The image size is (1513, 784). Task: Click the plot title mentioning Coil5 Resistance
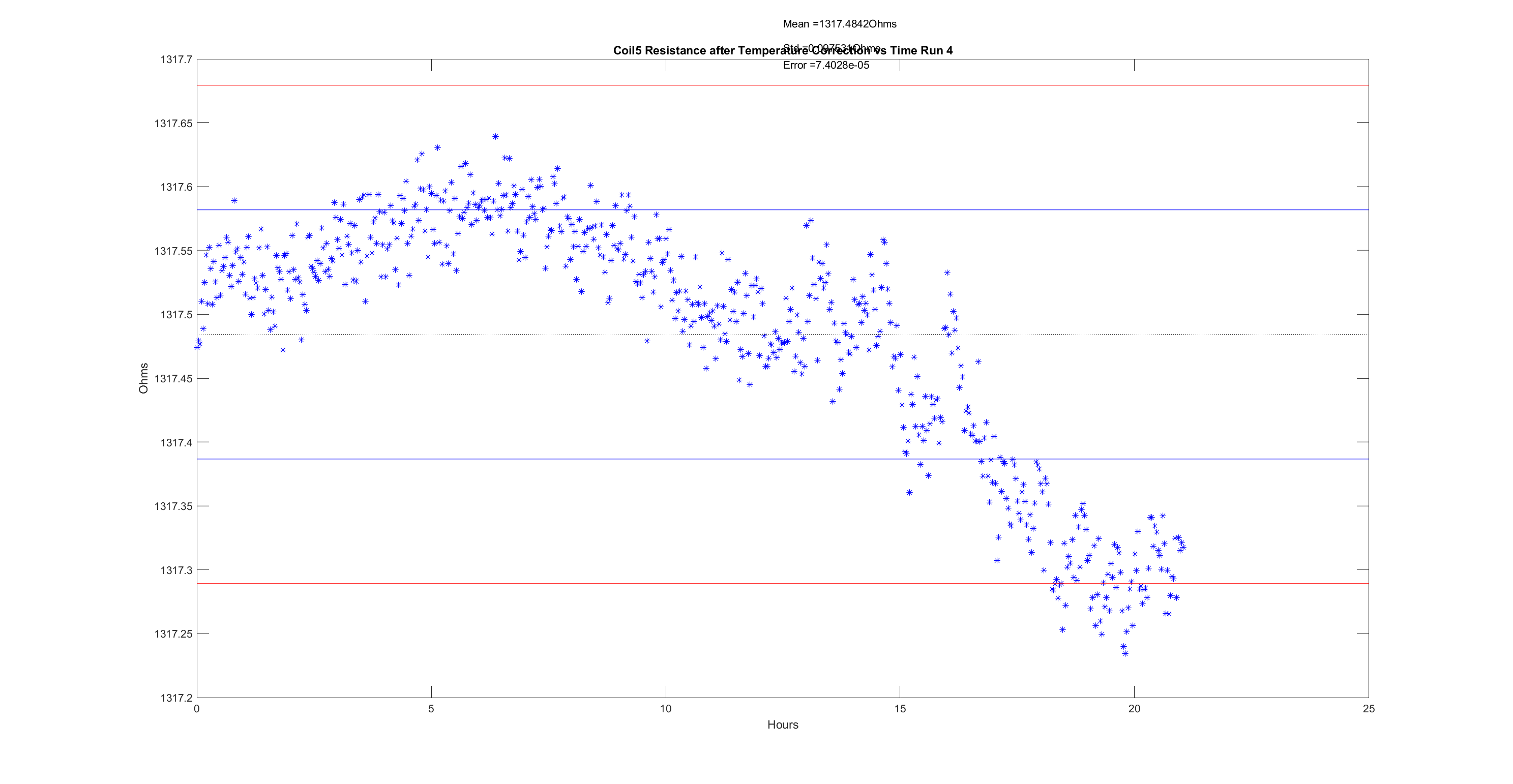(x=675, y=50)
